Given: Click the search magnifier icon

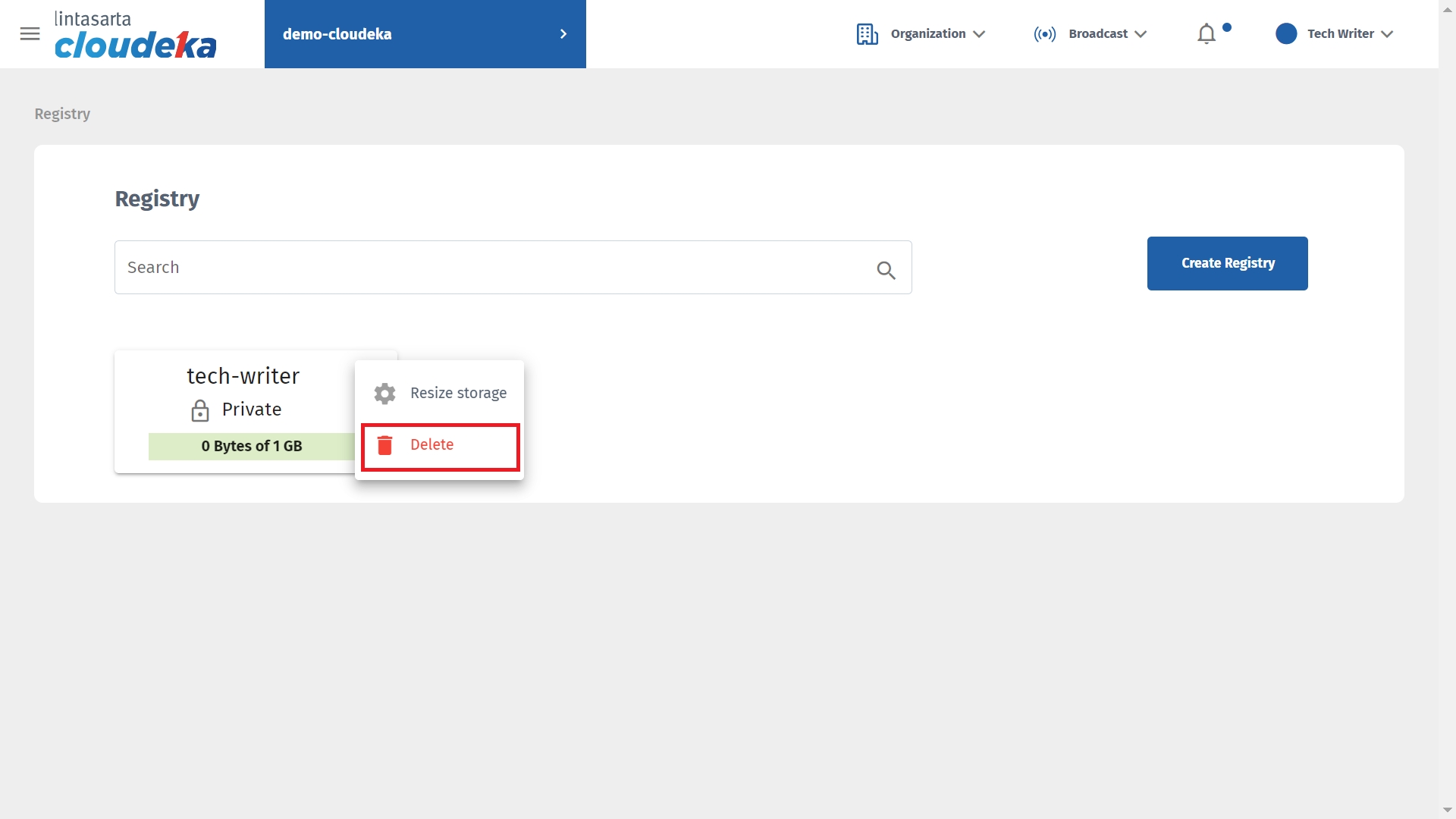Looking at the screenshot, I should tap(886, 270).
